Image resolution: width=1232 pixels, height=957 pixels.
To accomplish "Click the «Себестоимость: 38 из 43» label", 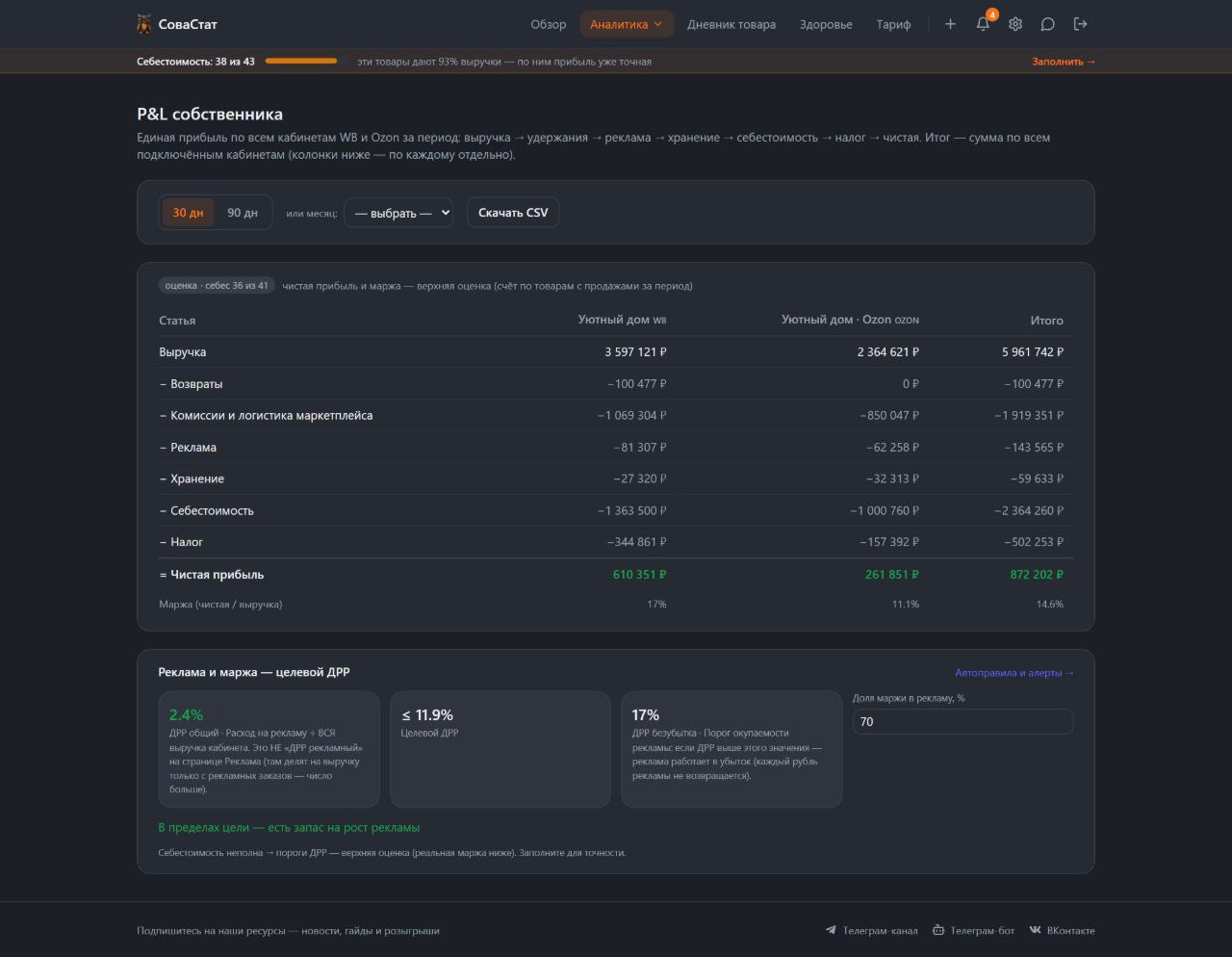I will tap(195, 62).
